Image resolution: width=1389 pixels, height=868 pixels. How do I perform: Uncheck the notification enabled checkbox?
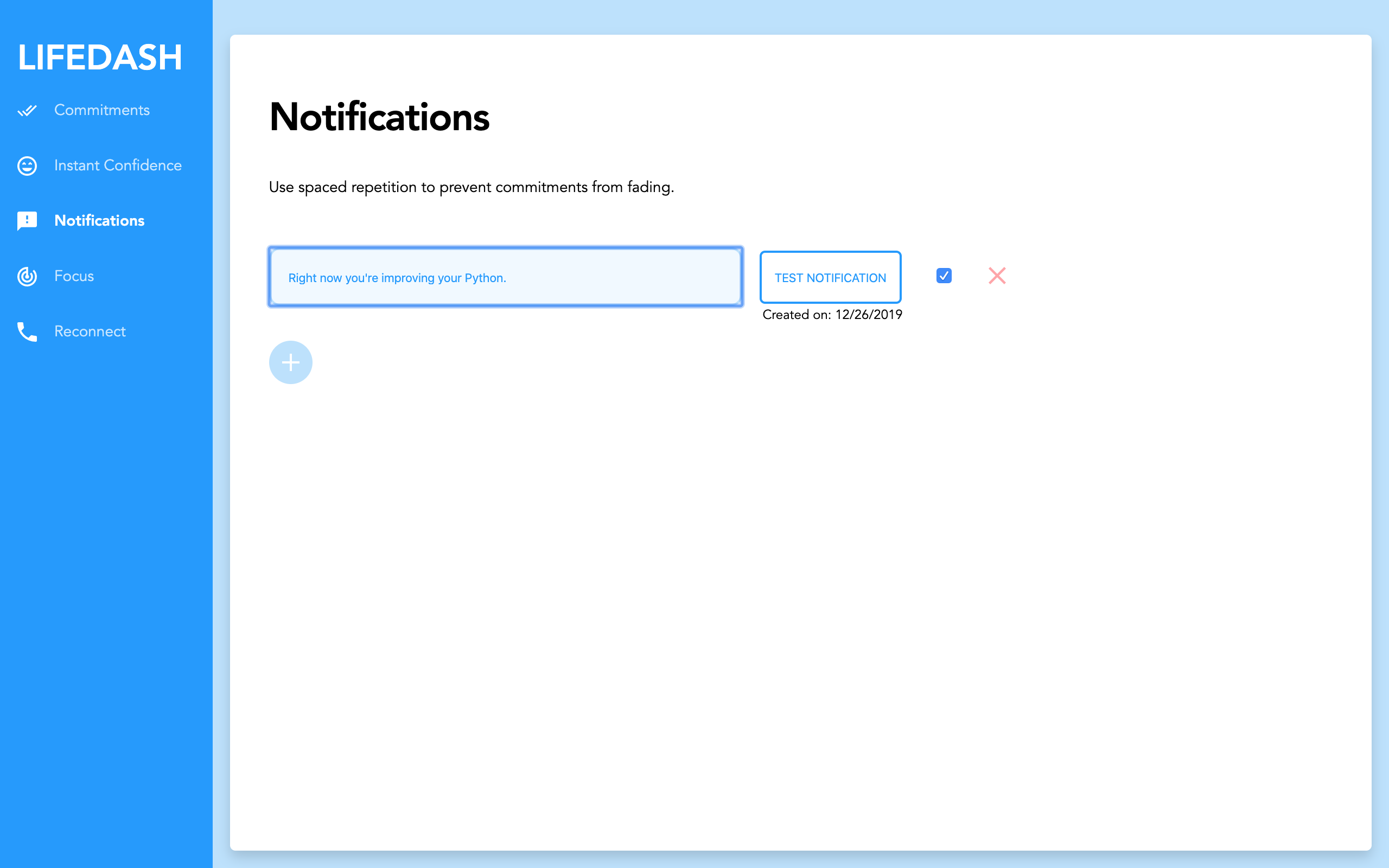[944, 276]
